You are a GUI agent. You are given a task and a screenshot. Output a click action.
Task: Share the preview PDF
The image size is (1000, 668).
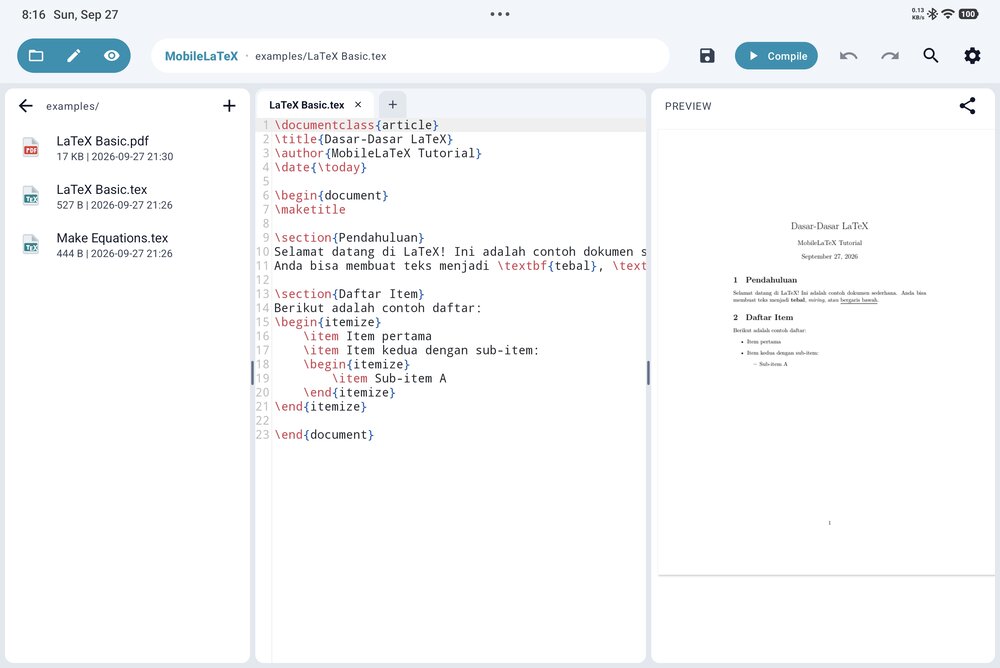[967, 106]
